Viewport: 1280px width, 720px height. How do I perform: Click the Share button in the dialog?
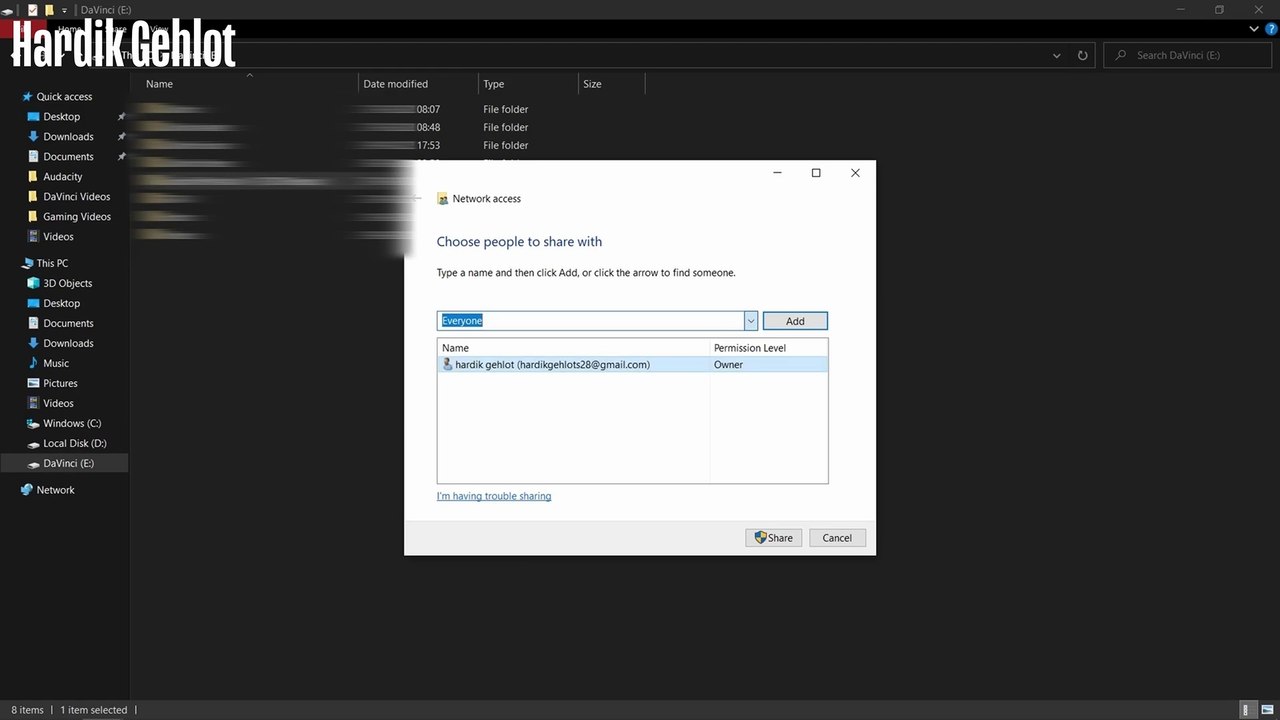pyautogui.click(x=774, y=538)
